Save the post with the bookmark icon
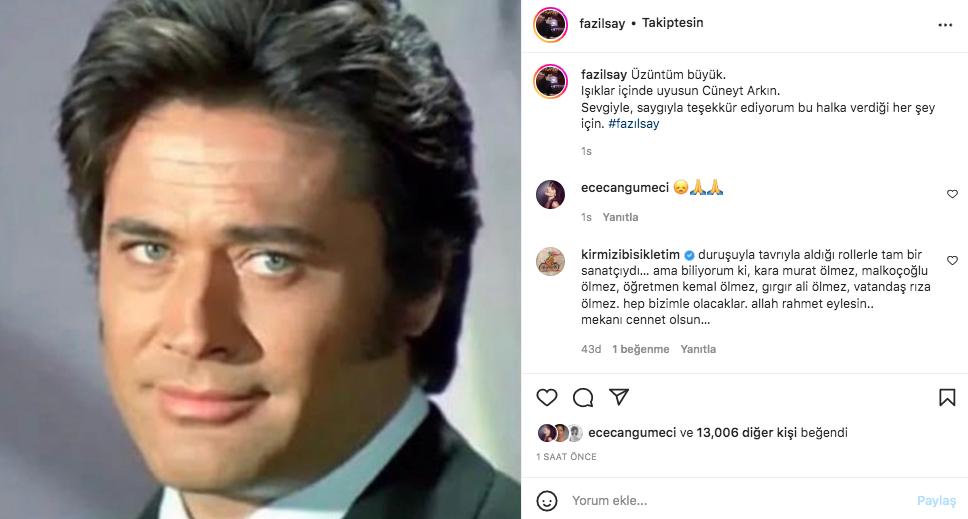968x519 pixels. (x=947, y=397)
